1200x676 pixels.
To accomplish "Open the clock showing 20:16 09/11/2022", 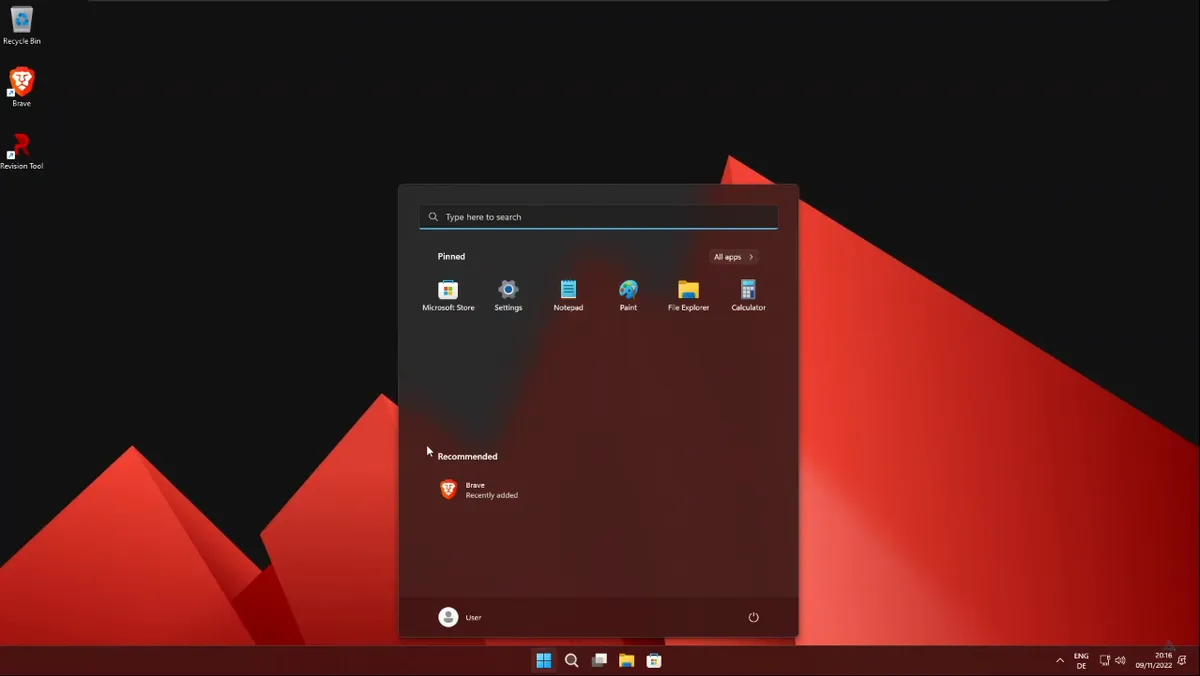I will [x=1153, y=661].
